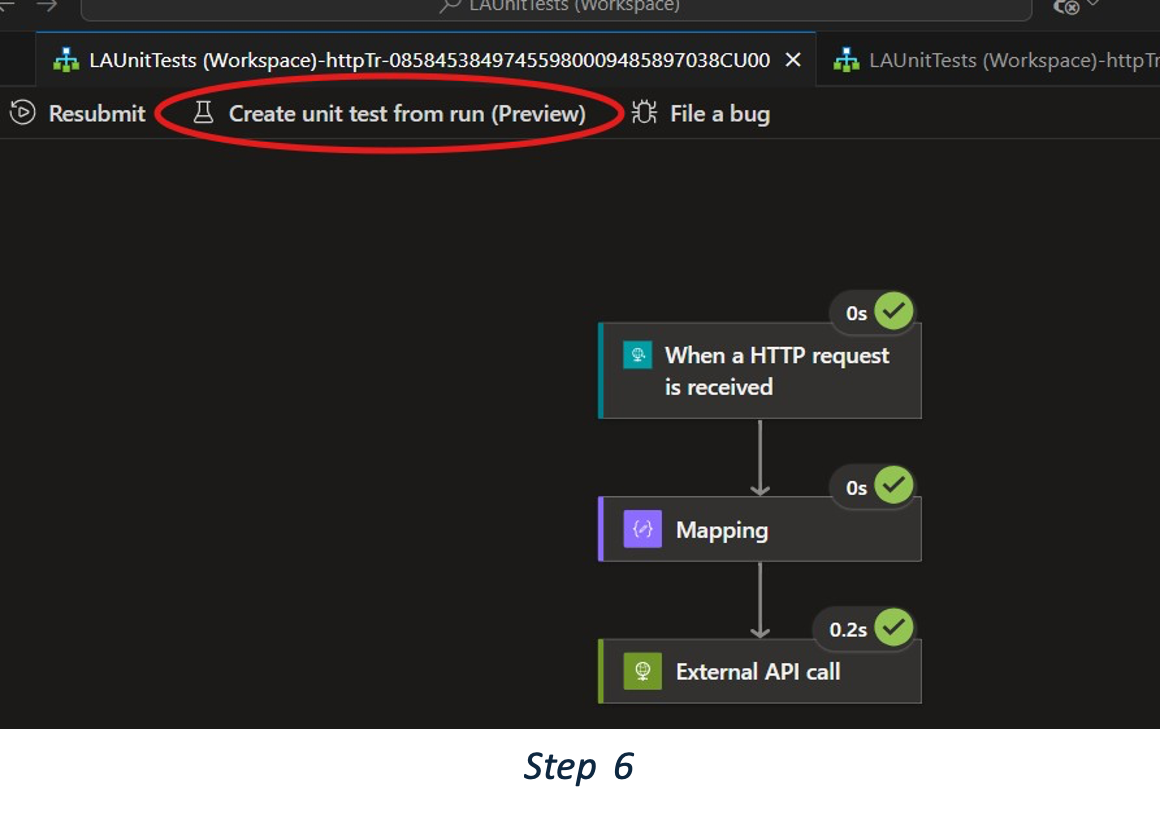Screen dimensions: 1168x815
Task: Click the bug icon beside File a bug
Action: [645, 113]
